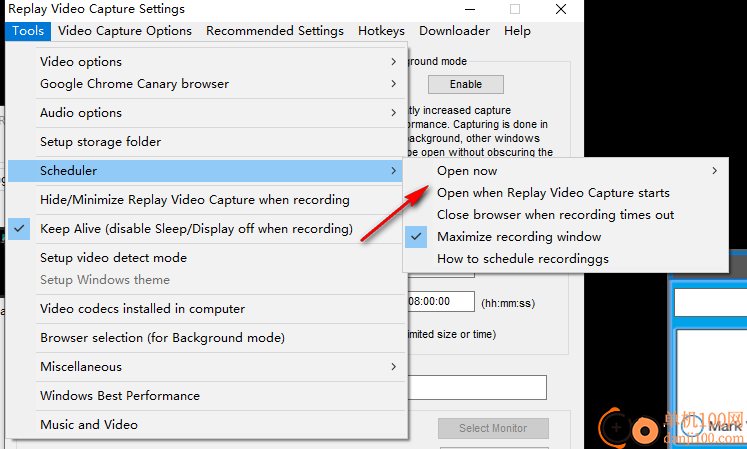
Task: Select Windows Best Performance
Action: click(x=206, y=396)
